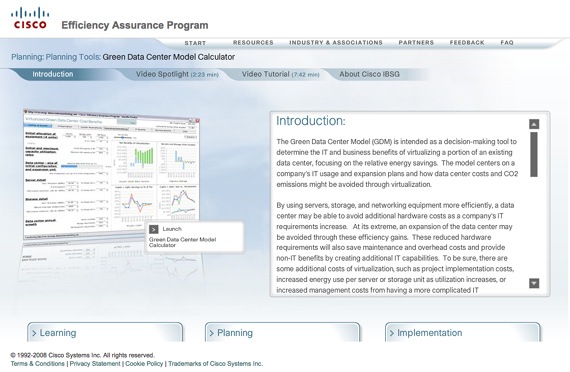This screenshot has height=372, width=570.
Task: Click the Cisco logo
Action: point(30,18)
